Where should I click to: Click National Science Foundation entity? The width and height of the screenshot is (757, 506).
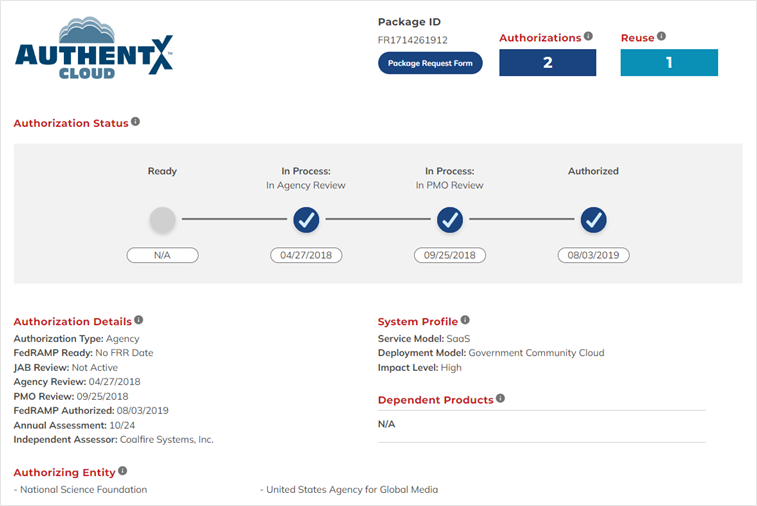click(83, 490)
